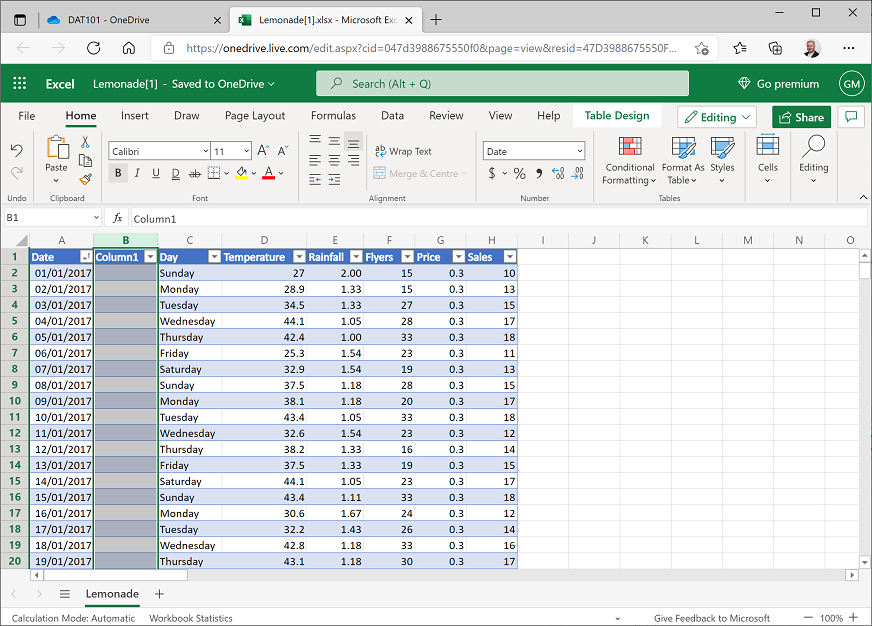Screen dimensions: 872x626
Task: Click the Increase Decimal icon
Action: 558,173
